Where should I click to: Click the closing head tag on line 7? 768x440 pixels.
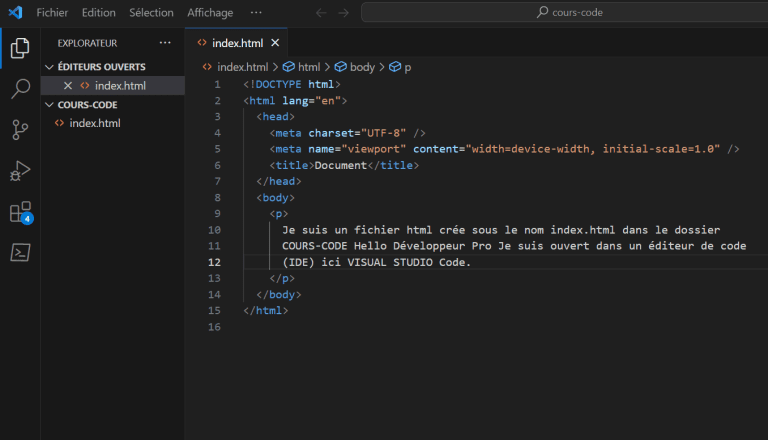pyautogui.click(x=279, y=181)
